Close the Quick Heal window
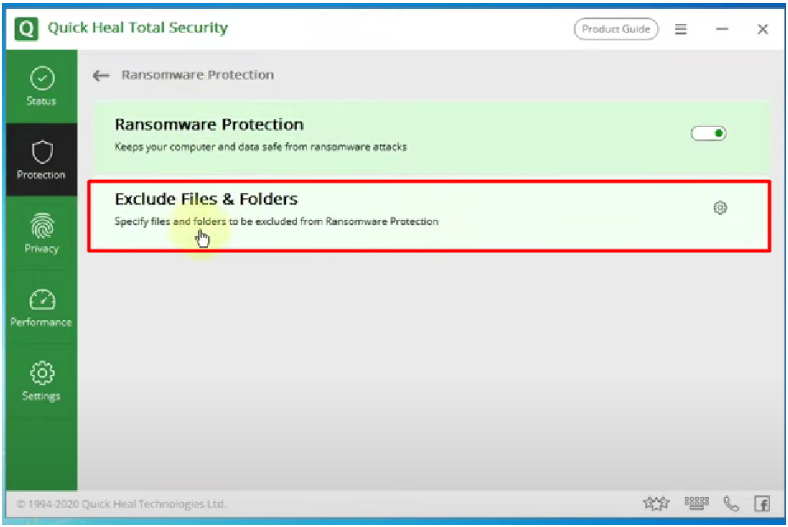The image size is (788, 527). click(x=762, y=29)
